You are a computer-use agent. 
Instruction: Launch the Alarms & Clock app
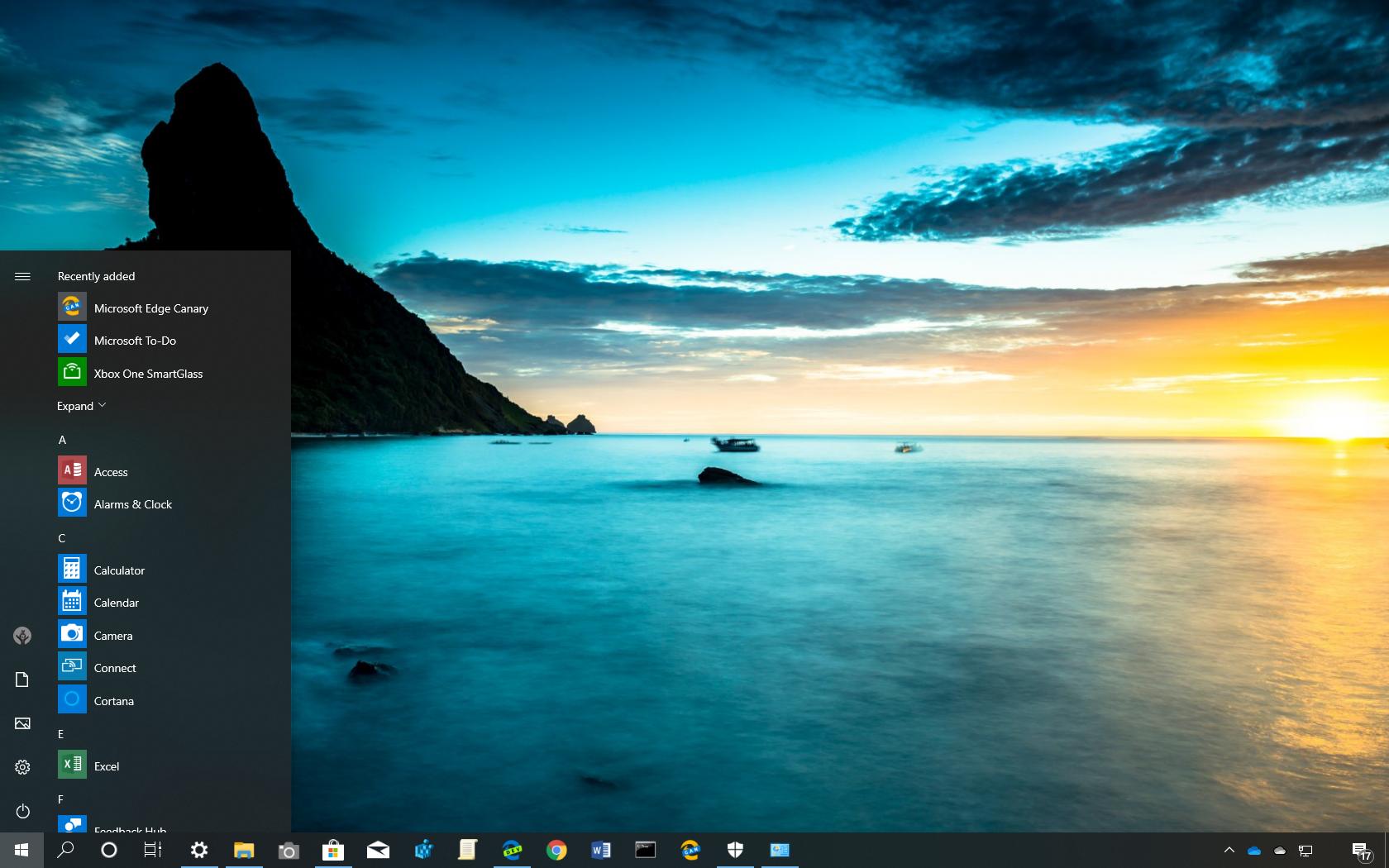point(133,503)
